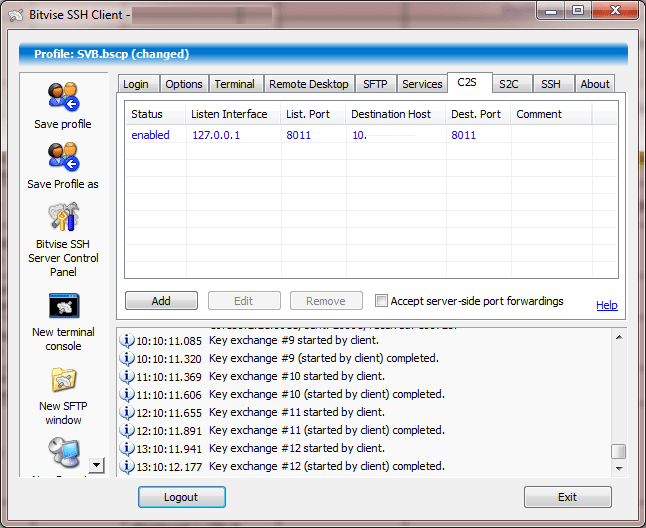Click info icon beside Key exchange #9 started
Viewport: 646px width, 528px height.
(127, 340)
